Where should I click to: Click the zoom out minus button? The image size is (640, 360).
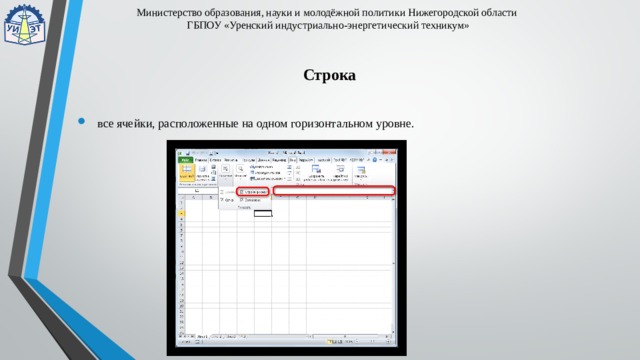click(x=357, y=342)
